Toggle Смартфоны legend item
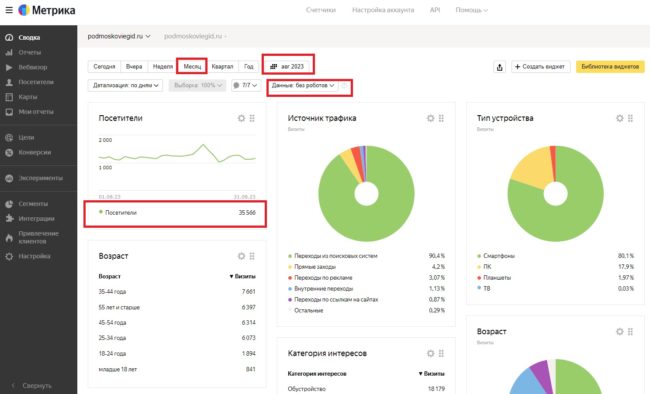 tap(496, 256)
